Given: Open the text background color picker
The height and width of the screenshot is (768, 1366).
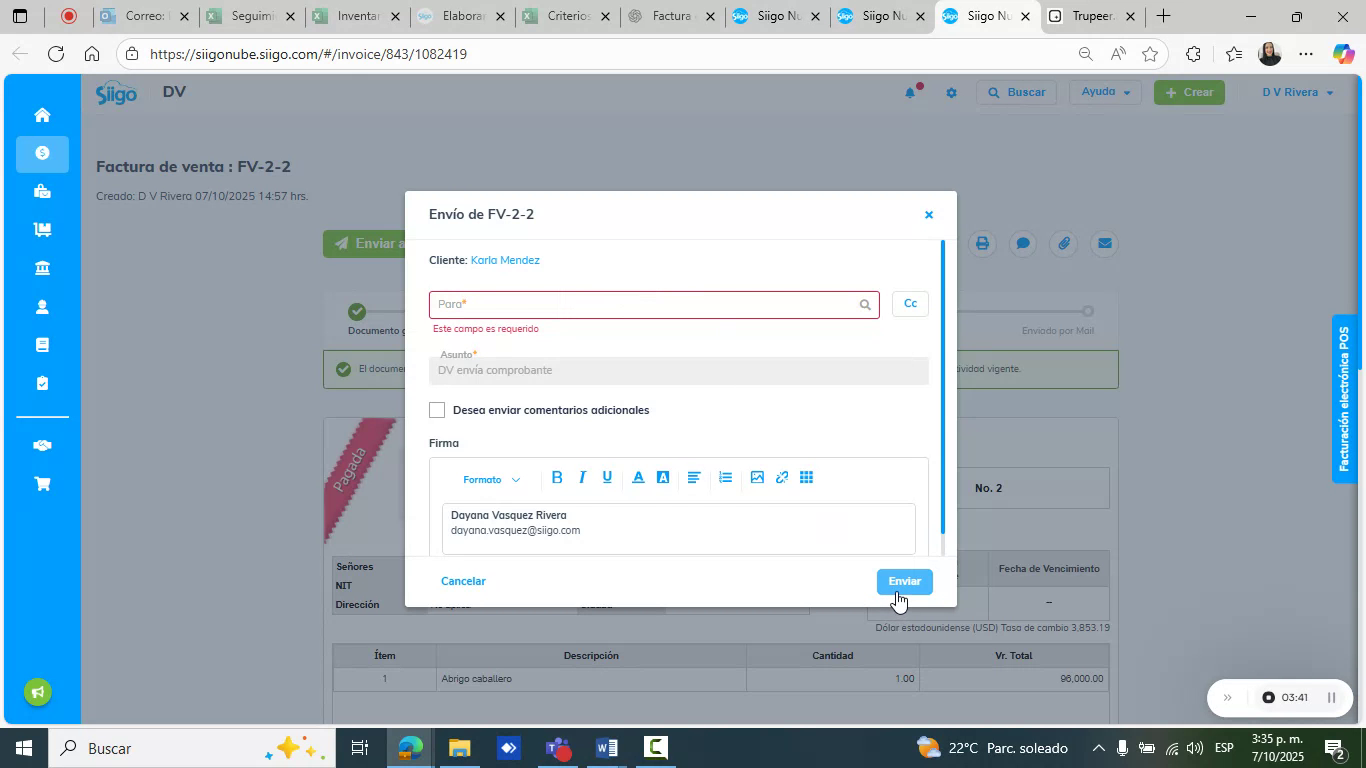Looking at the screenshot, I should coord(663,478).
